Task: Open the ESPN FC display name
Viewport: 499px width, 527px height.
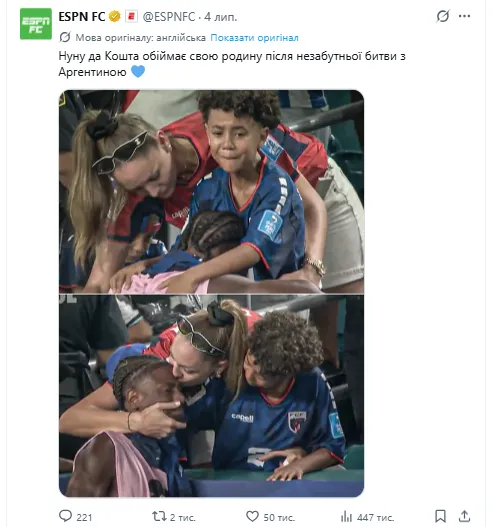Action: 82,16
